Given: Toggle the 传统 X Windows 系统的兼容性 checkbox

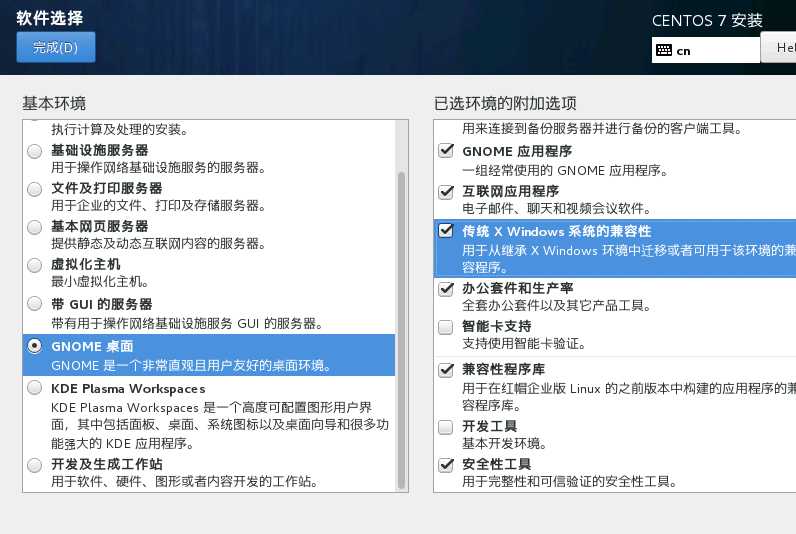Looking at the screenshot, I should pos(446,230).
